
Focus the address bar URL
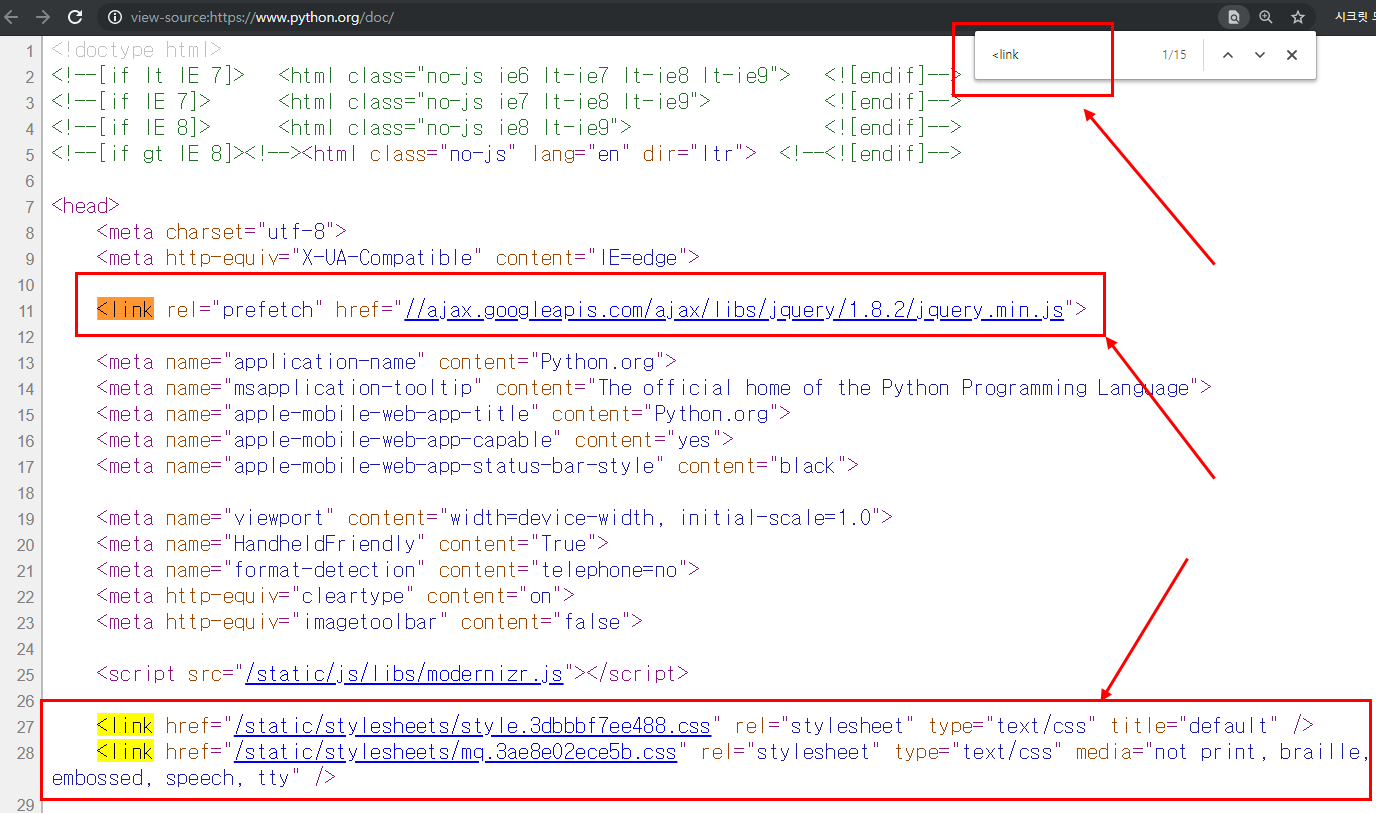coord(262,17)
